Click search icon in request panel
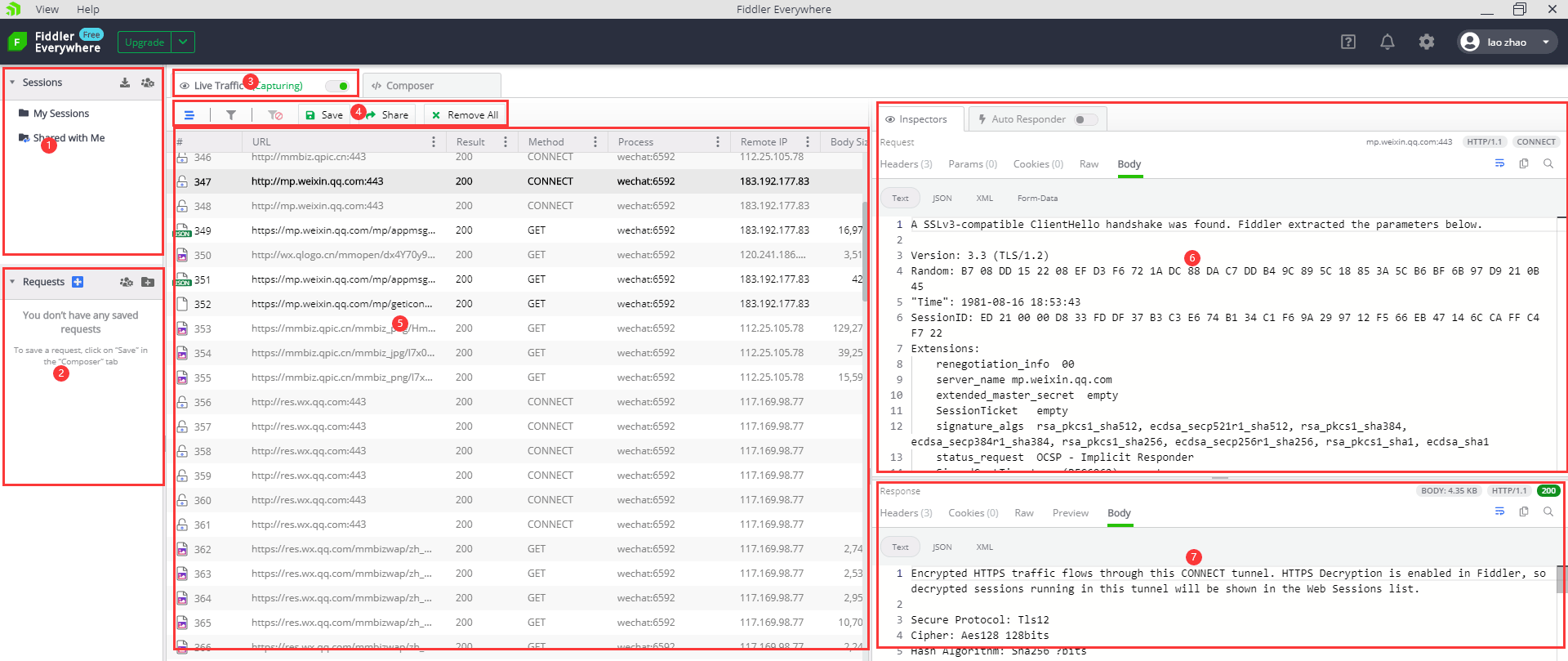This screenshot has height=661, width=1568. 1548,163
